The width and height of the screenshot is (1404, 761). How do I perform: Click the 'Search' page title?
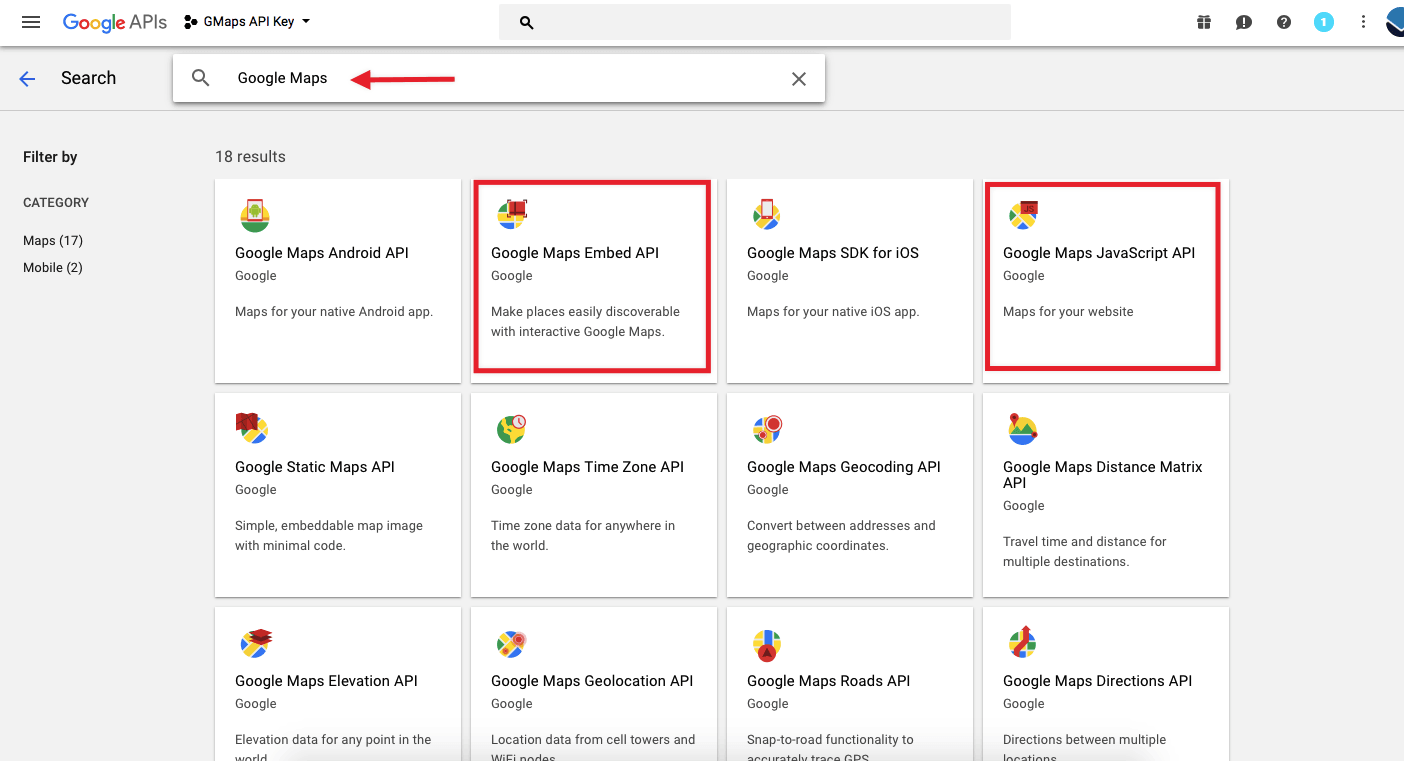point(88,78)
